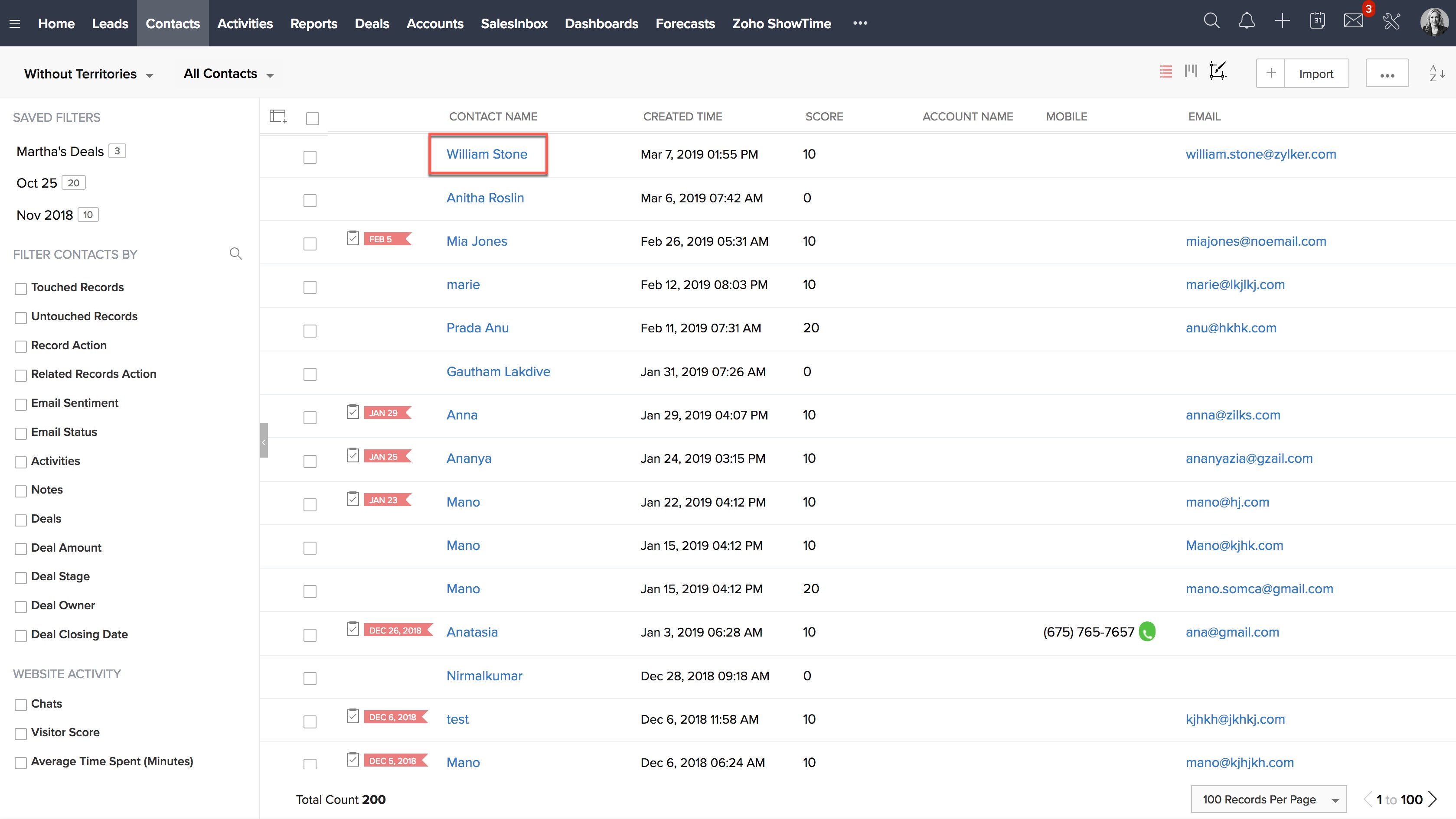
Task: Check the Deal Stage filter
Action: [x=21, y=577]
